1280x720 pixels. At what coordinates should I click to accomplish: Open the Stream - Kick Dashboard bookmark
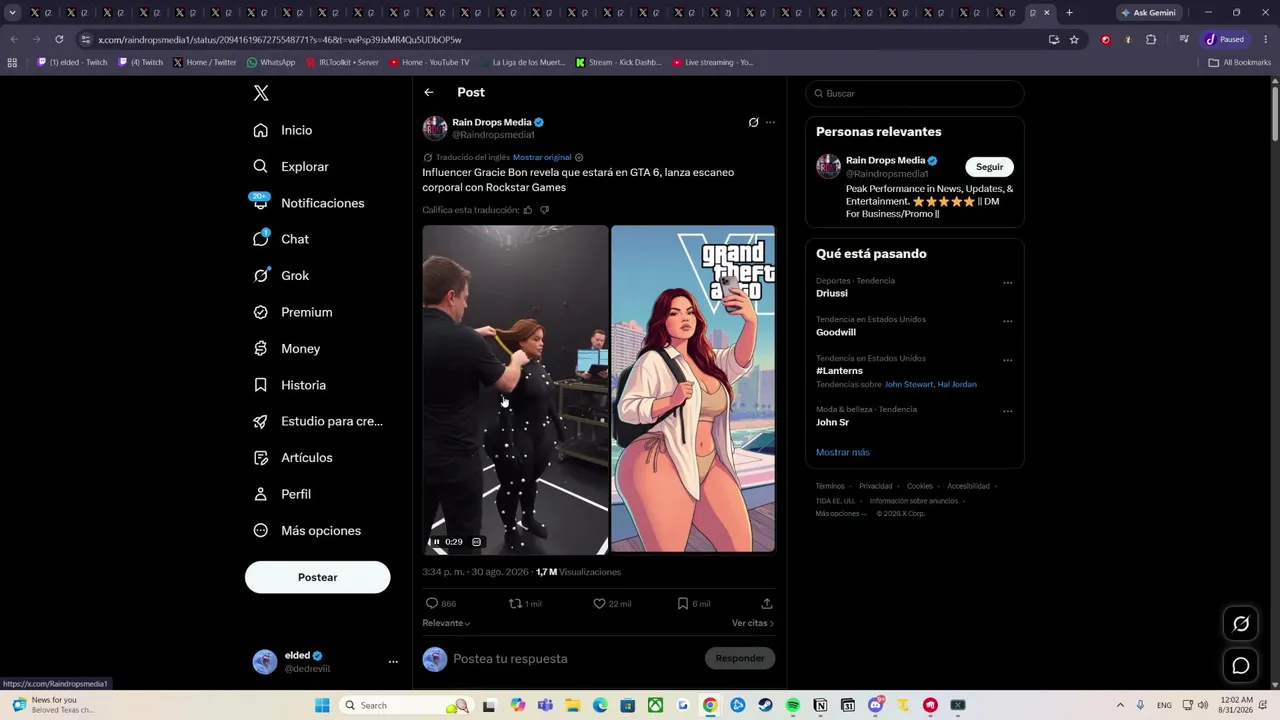tap(619, 62)
